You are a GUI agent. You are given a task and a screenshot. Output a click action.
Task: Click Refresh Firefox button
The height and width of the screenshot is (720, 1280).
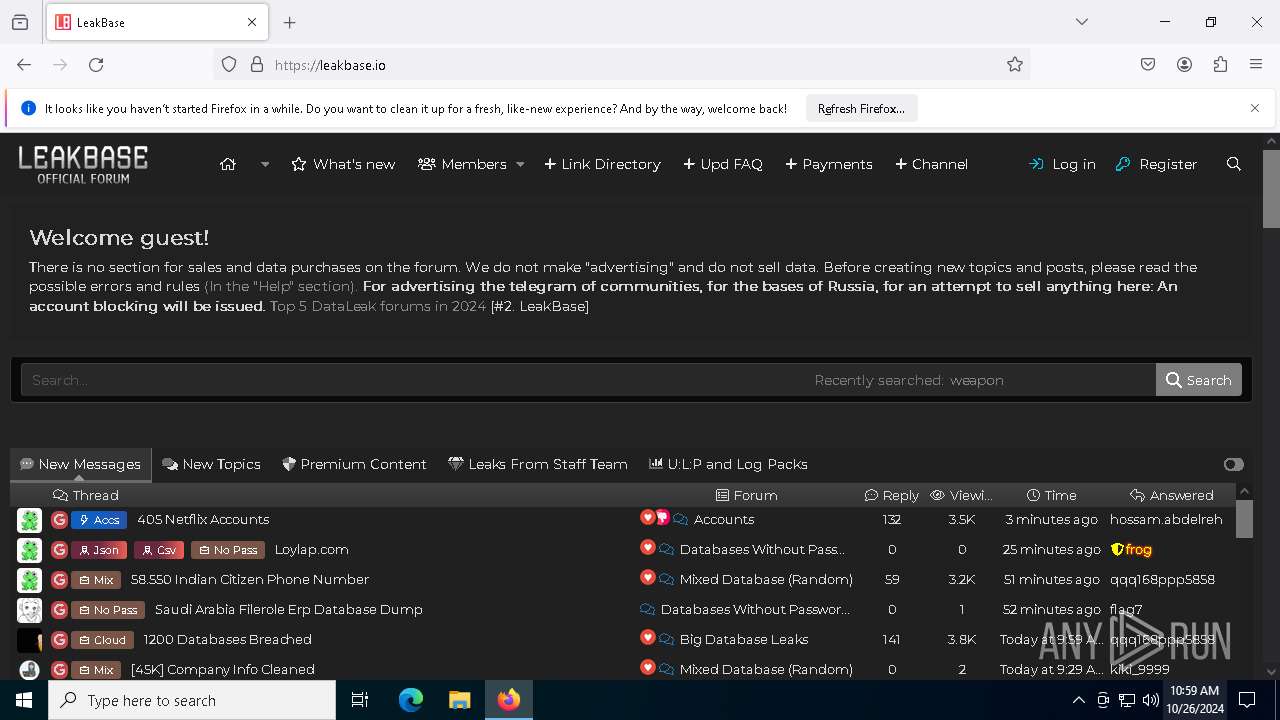pyautogui.click(x=861, y=108)
